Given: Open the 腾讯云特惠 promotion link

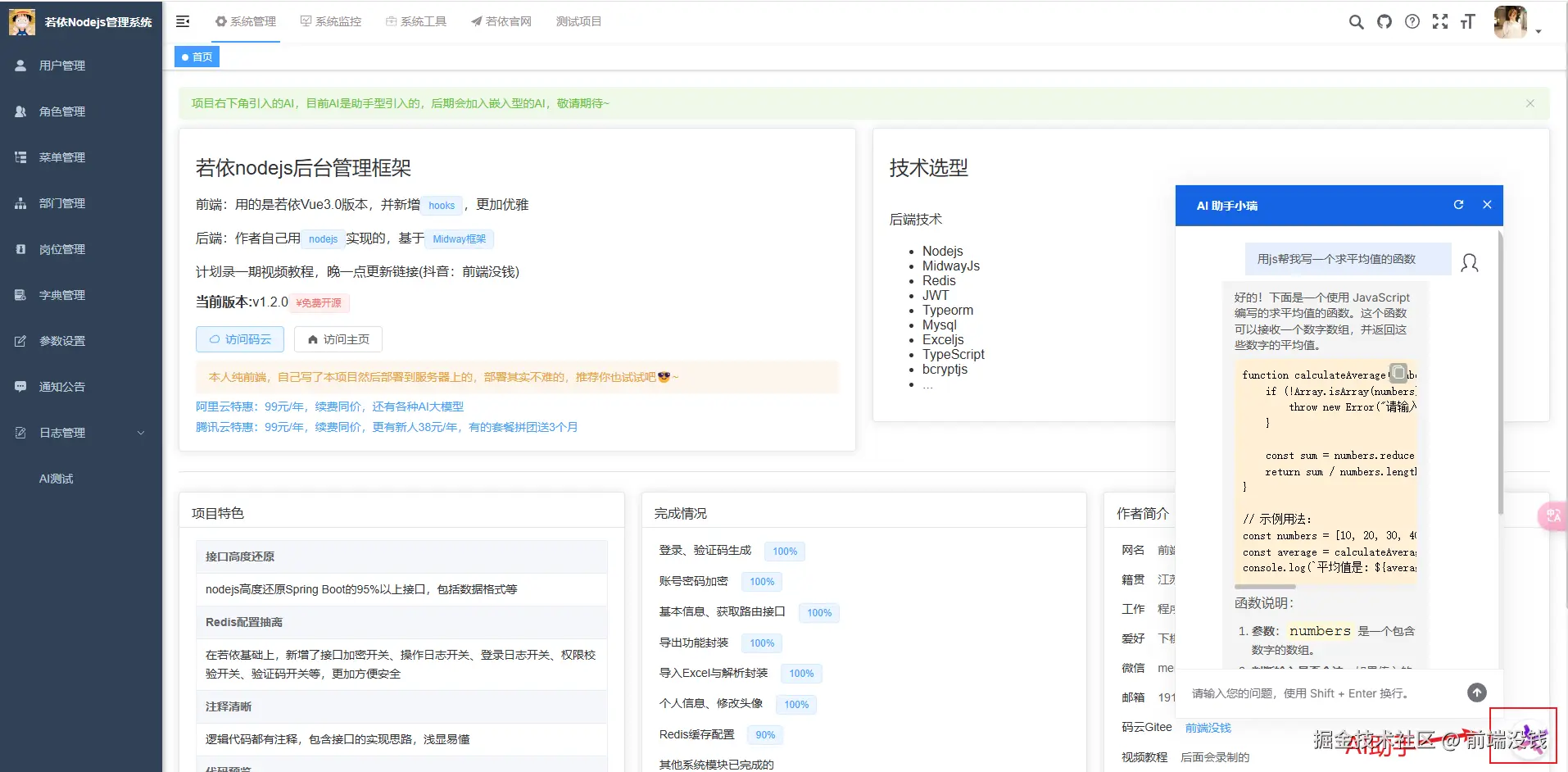Looking at the screenshot, I should 387,427.
